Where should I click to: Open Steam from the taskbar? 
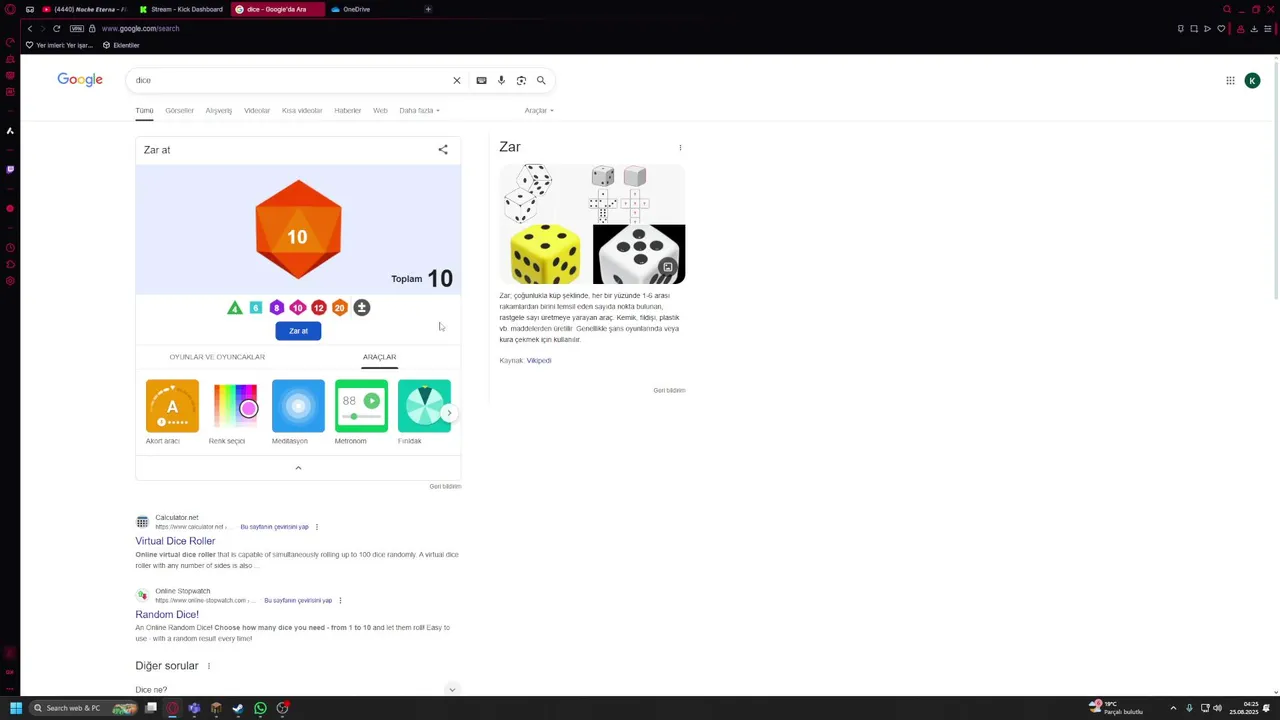(x=238, y=708)
